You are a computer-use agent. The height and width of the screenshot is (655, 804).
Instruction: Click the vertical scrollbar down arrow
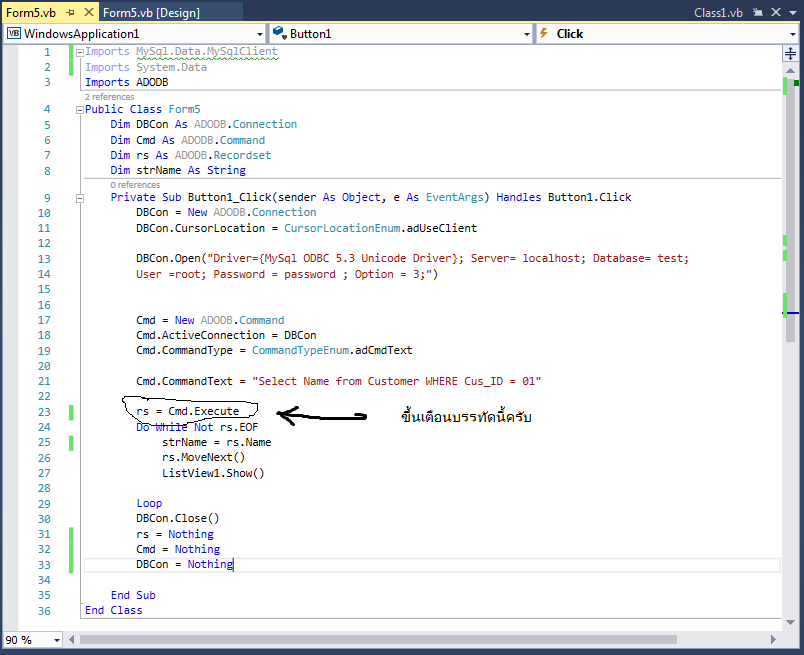coord(790,622)
